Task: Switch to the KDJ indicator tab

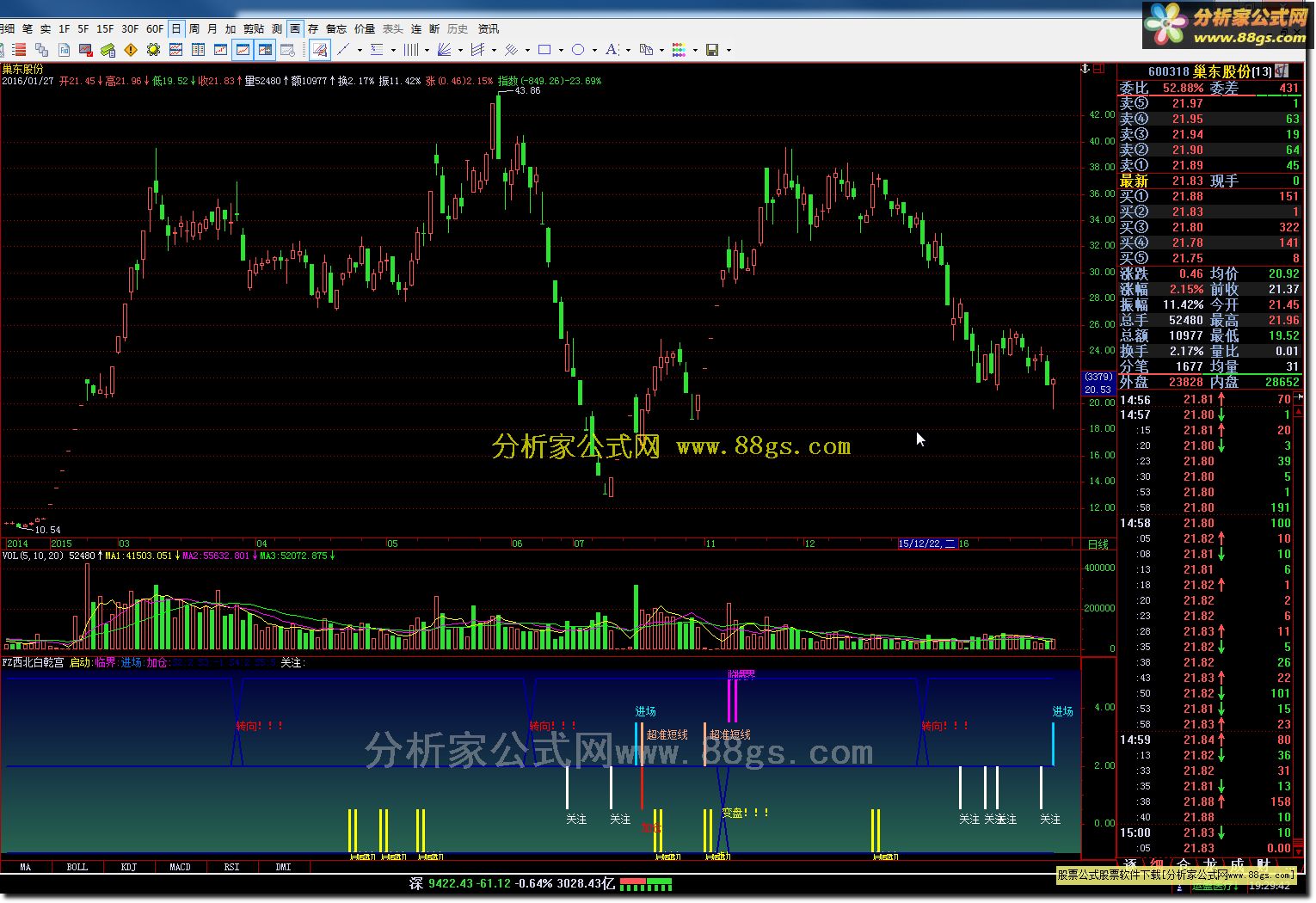Action: tap(128, 867)
